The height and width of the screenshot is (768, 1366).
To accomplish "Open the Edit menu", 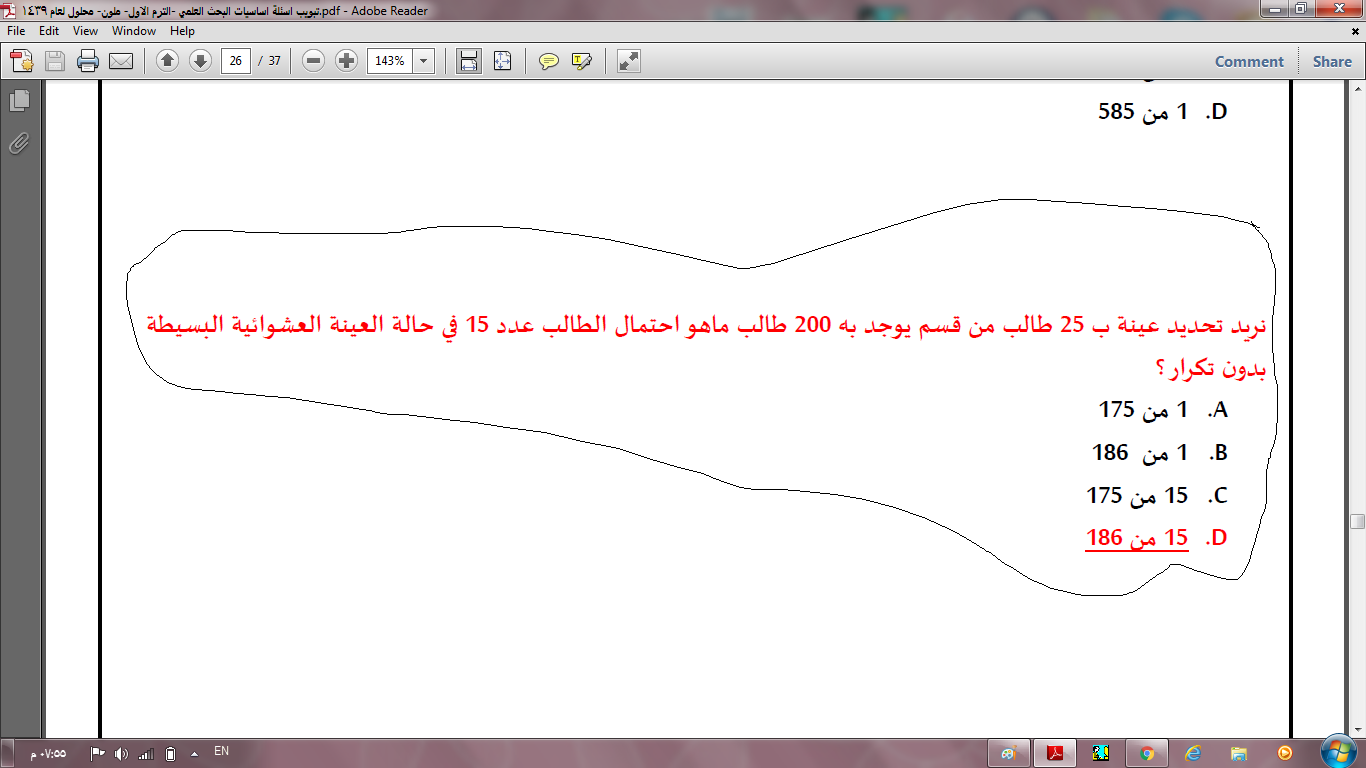I will (49, 31).
